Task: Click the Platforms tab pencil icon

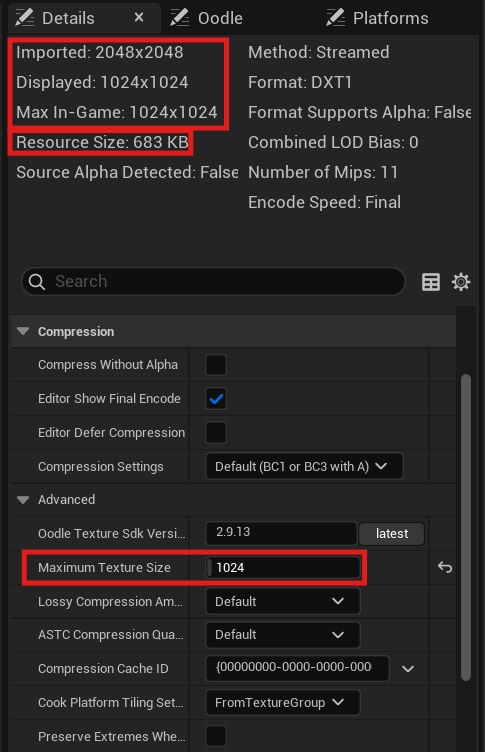Action: (x=335, y=18)
